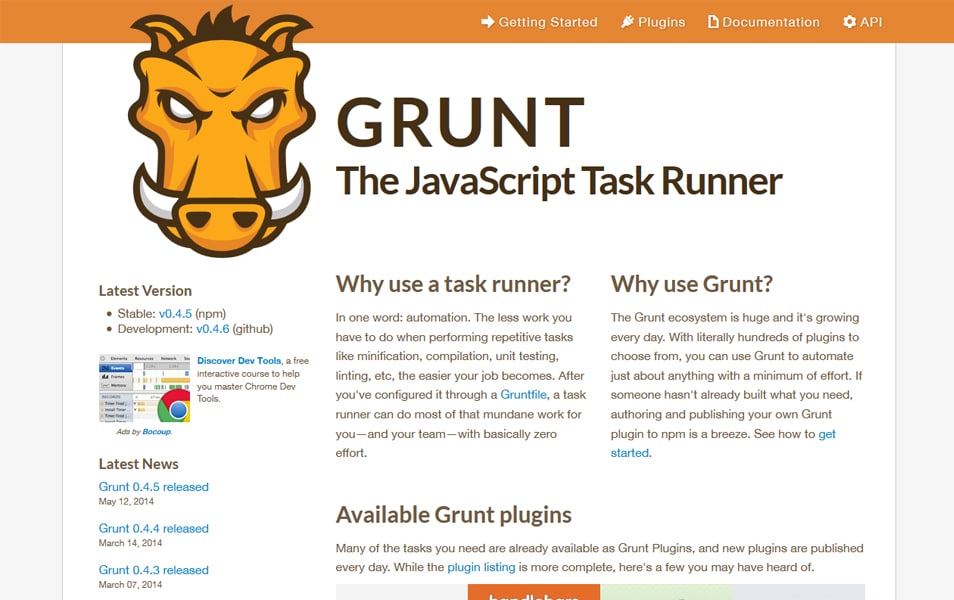Open the Discover Dev Tools course link

point(239,361)
